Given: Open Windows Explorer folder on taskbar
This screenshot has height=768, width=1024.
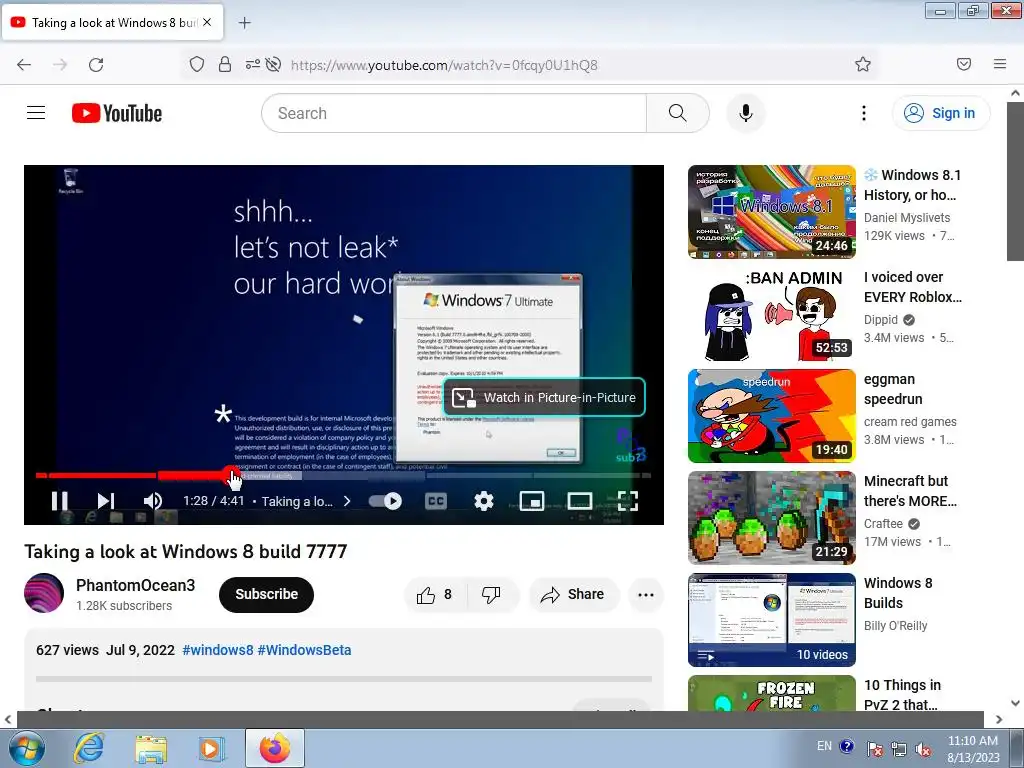Looking at the screenshot, I should pyautogui.click(x=151, y=749).
